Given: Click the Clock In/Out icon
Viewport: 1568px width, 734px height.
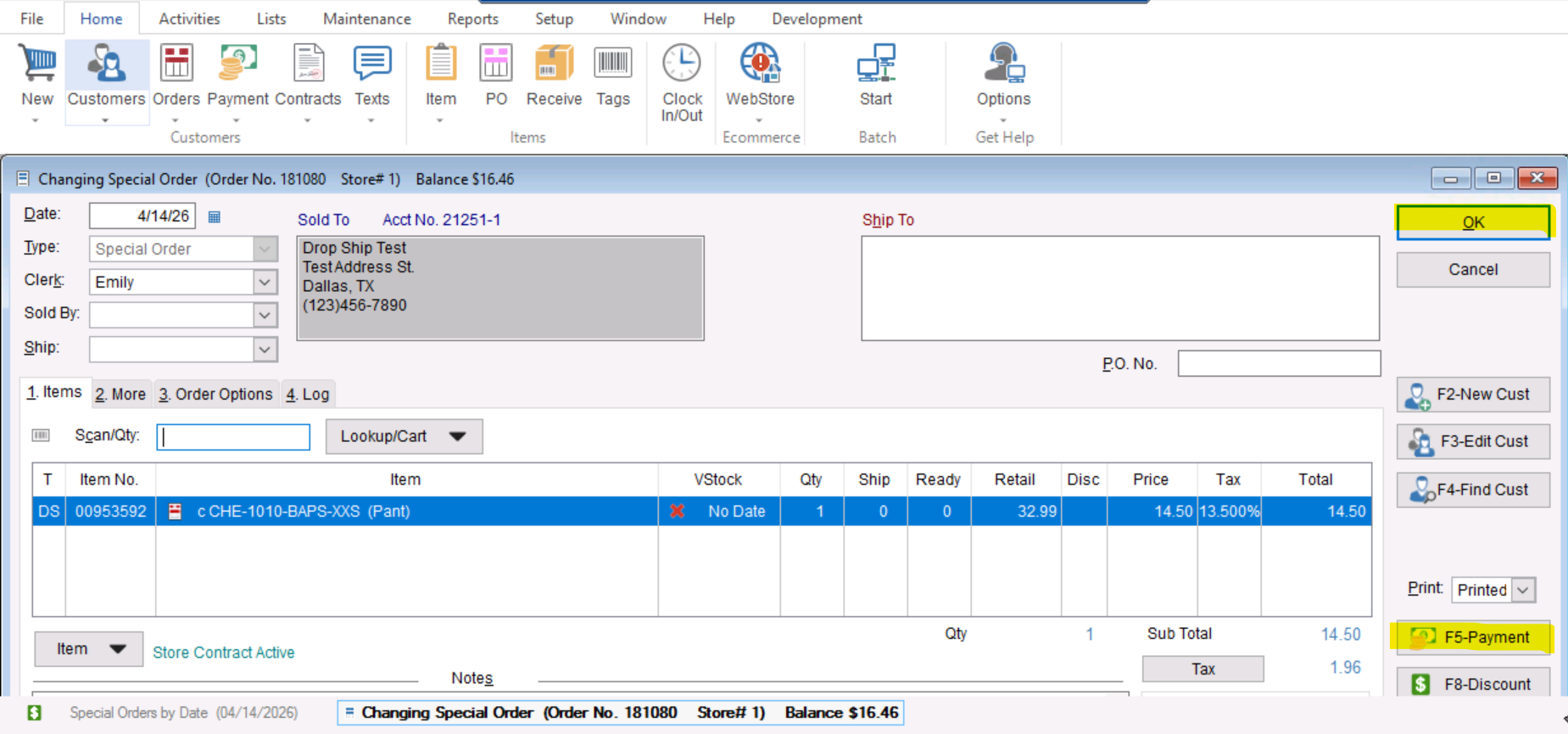Looking at the screenshot, I should (x=682, y=66).
